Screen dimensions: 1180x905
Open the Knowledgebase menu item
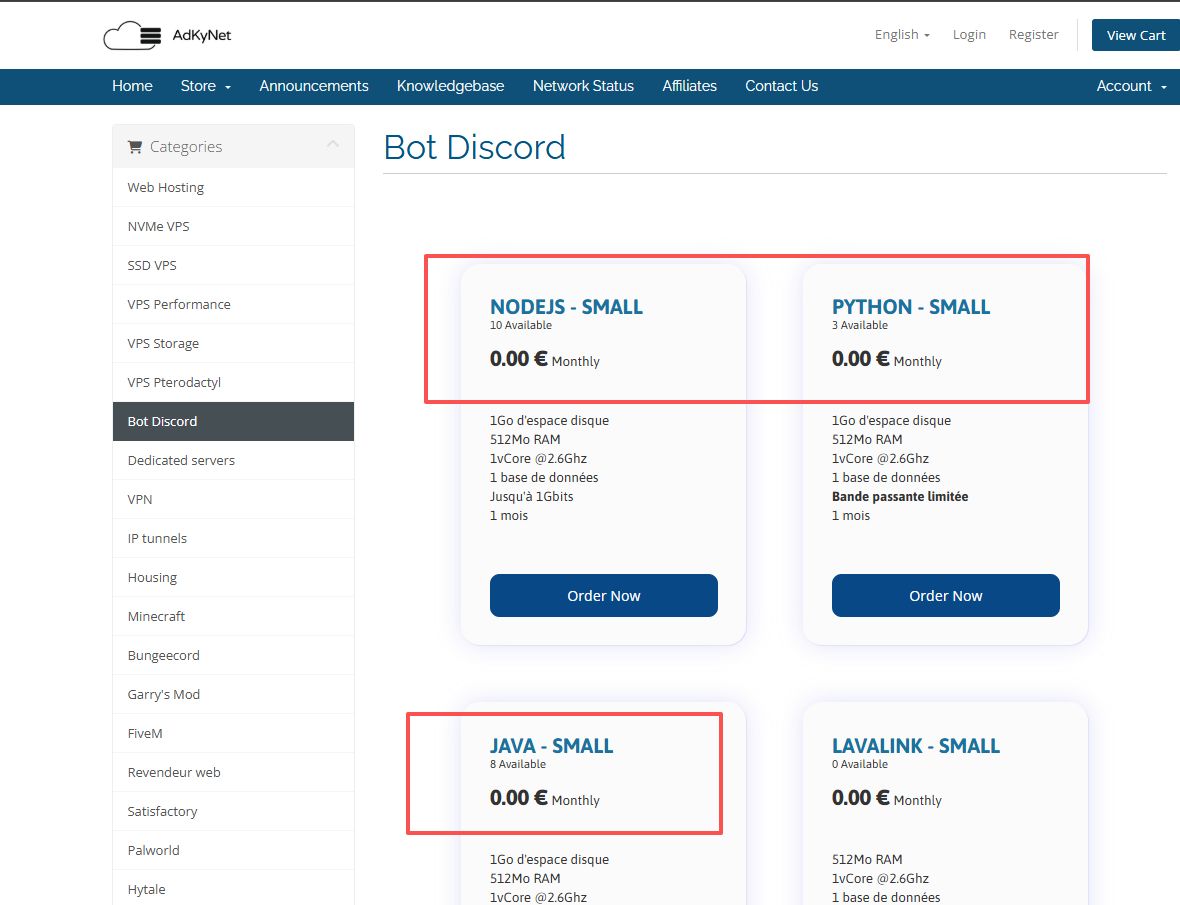(451, 86)
